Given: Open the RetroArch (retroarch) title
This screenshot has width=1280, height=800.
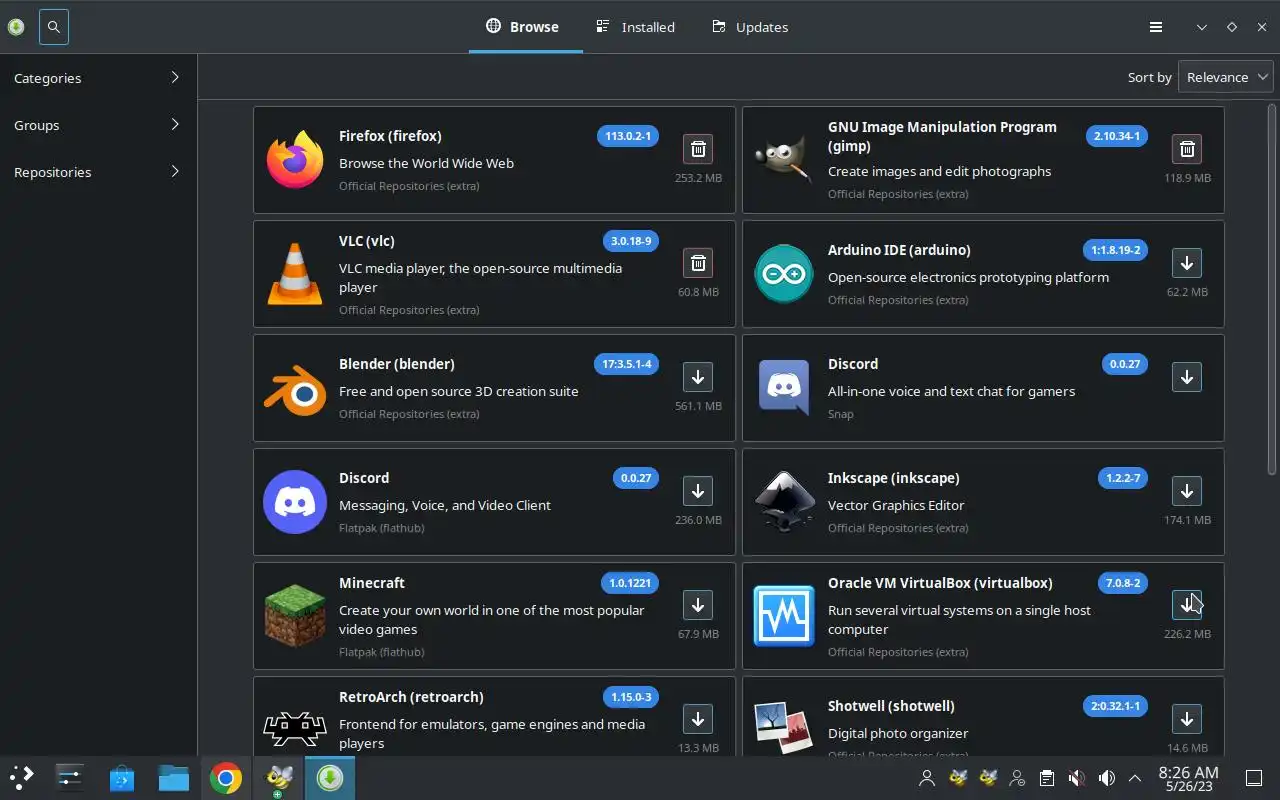Looking at the screenshot, I should click(411, 697).
